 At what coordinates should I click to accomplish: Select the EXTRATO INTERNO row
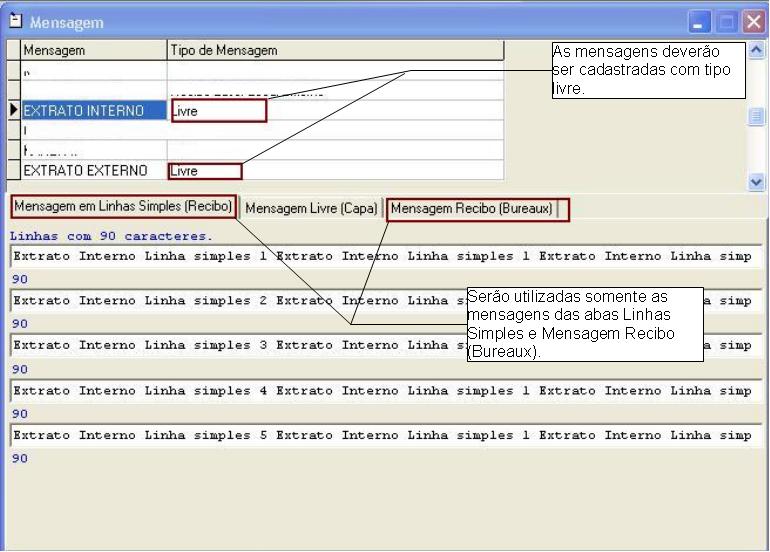(94, 111)
